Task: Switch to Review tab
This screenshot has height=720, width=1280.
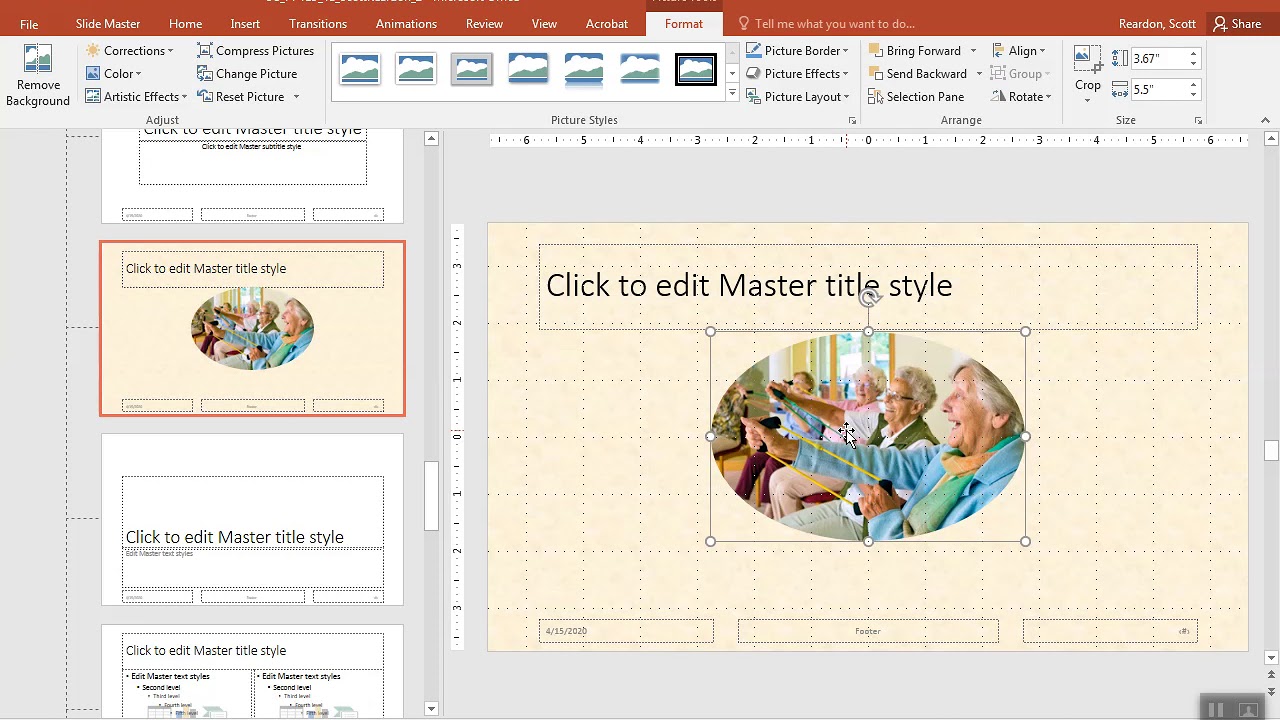Action: pos(484,24)
